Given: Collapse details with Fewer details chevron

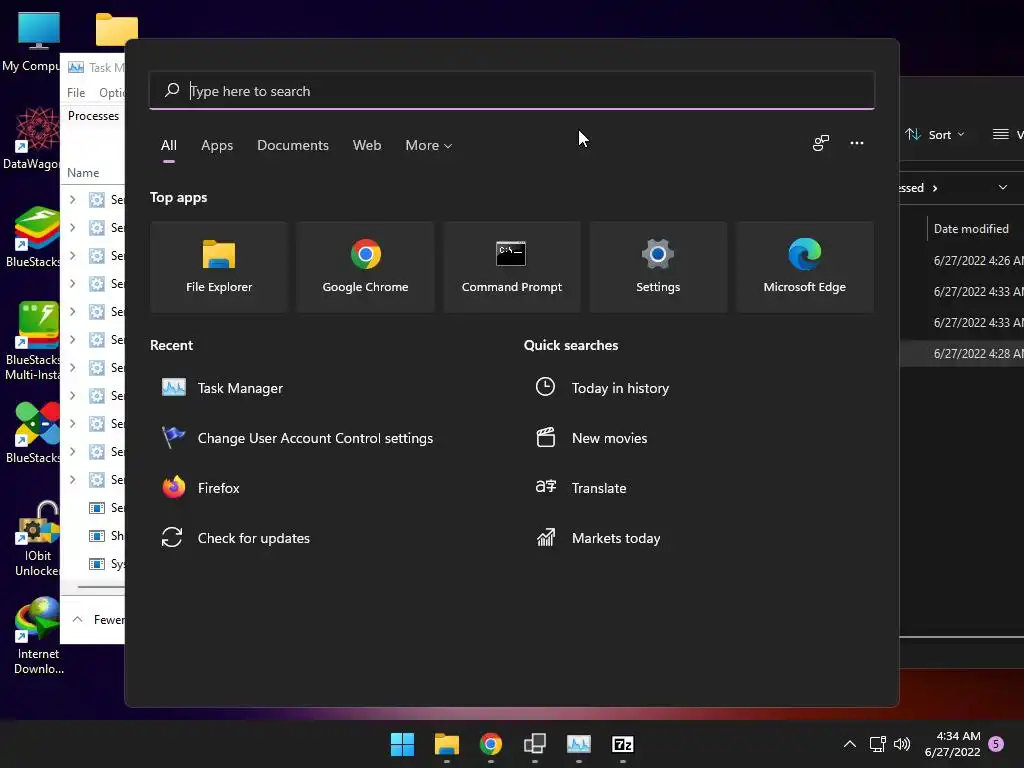Looking at the screenshot, I should tap(77, 619).
